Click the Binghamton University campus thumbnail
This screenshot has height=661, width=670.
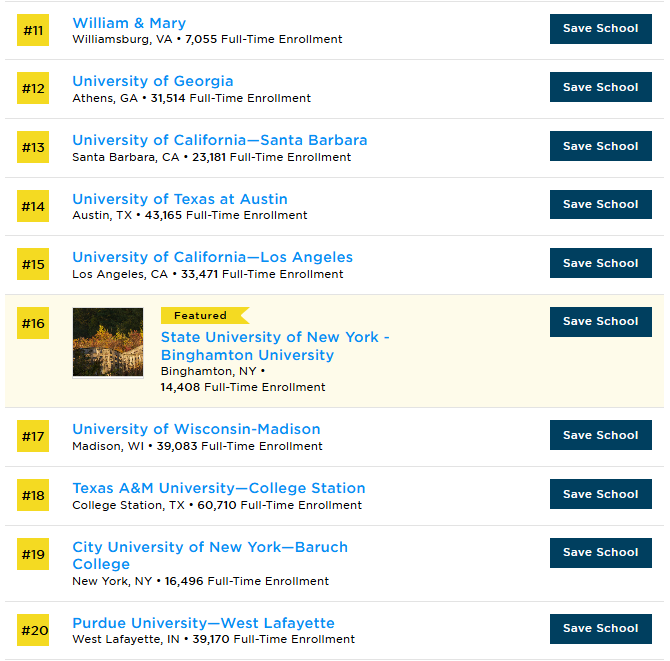coord(108,342)
